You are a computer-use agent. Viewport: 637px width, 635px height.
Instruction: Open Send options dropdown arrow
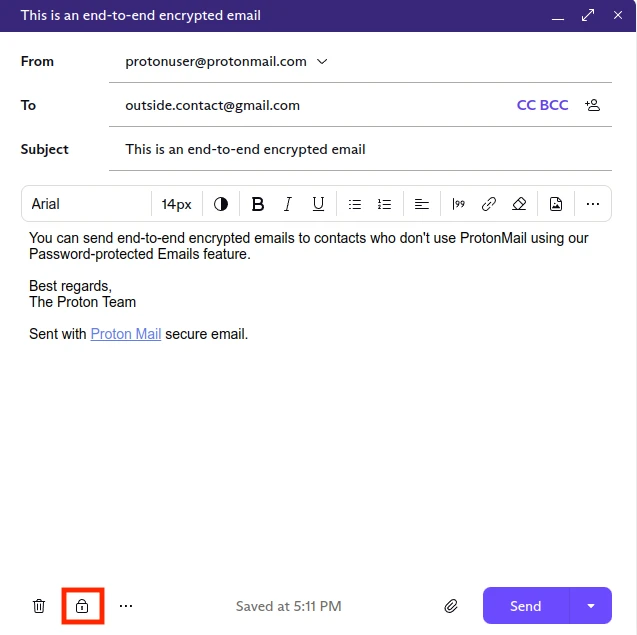pos(591,606)
